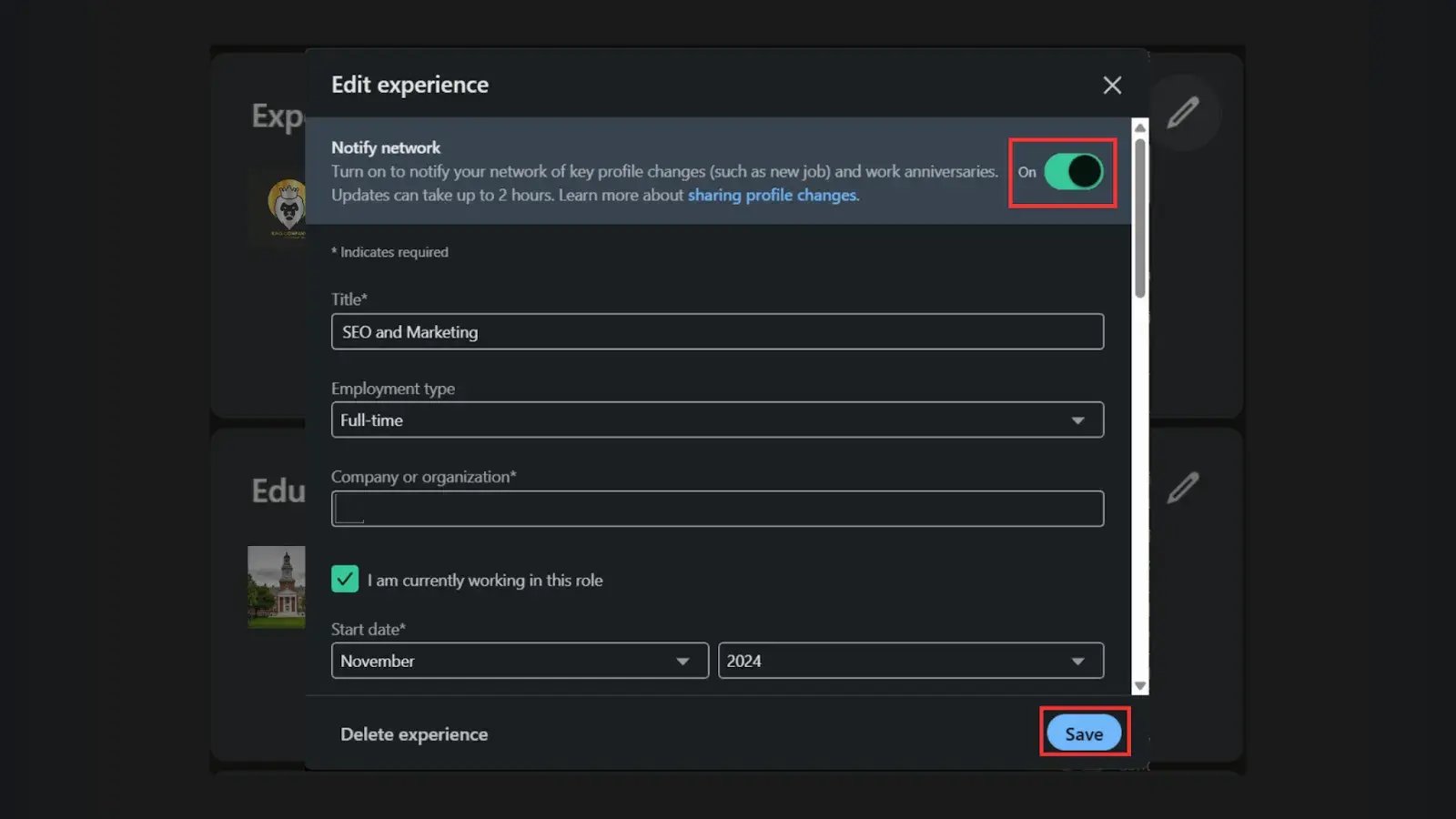This screenshot has height=819, width=1456.
Task: Click the scrollbar down arrow in dialog
Action: [x=1139, y=686]
